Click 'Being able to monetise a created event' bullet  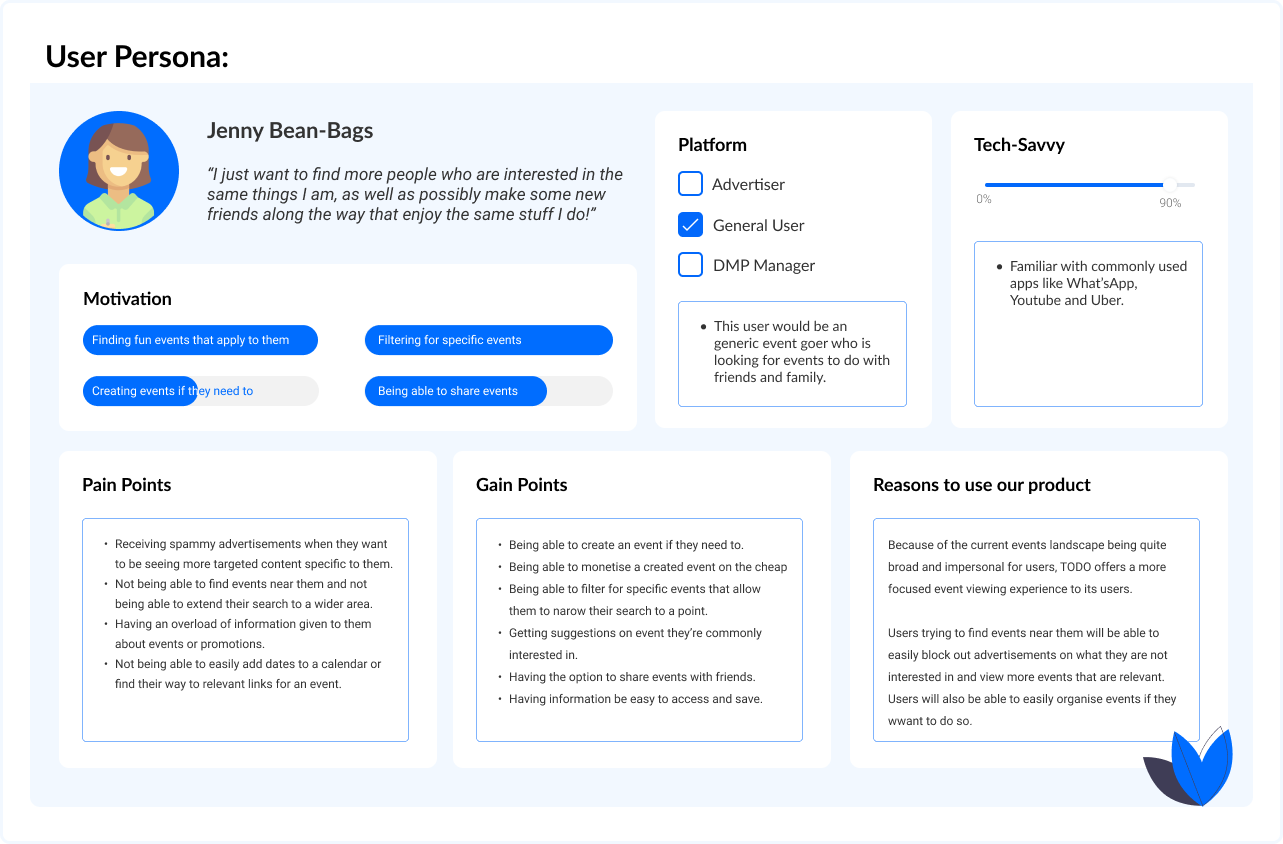648,567
